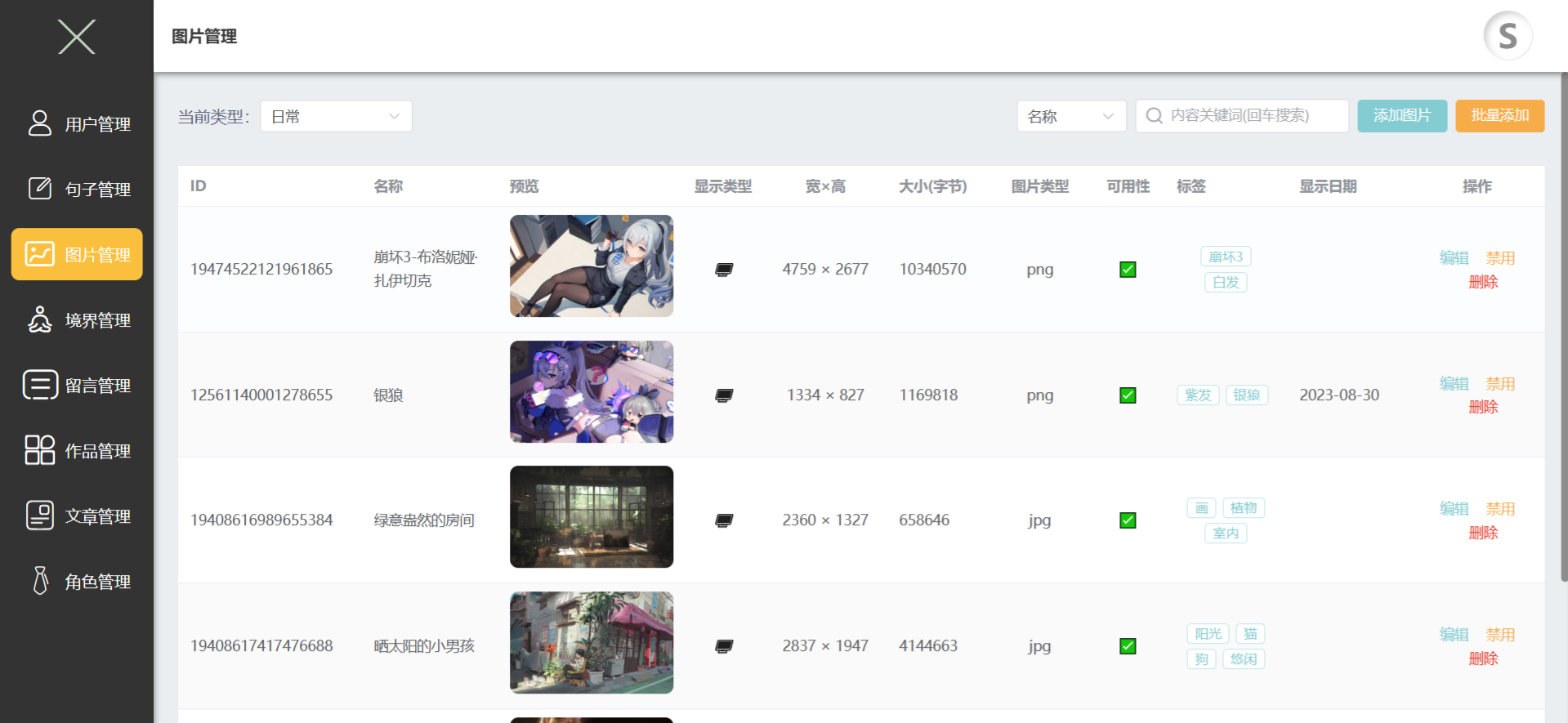Click the S user avatar
Viewport: 1568px width, 723px height.
pyautogui.click(x=1508, y=36)
